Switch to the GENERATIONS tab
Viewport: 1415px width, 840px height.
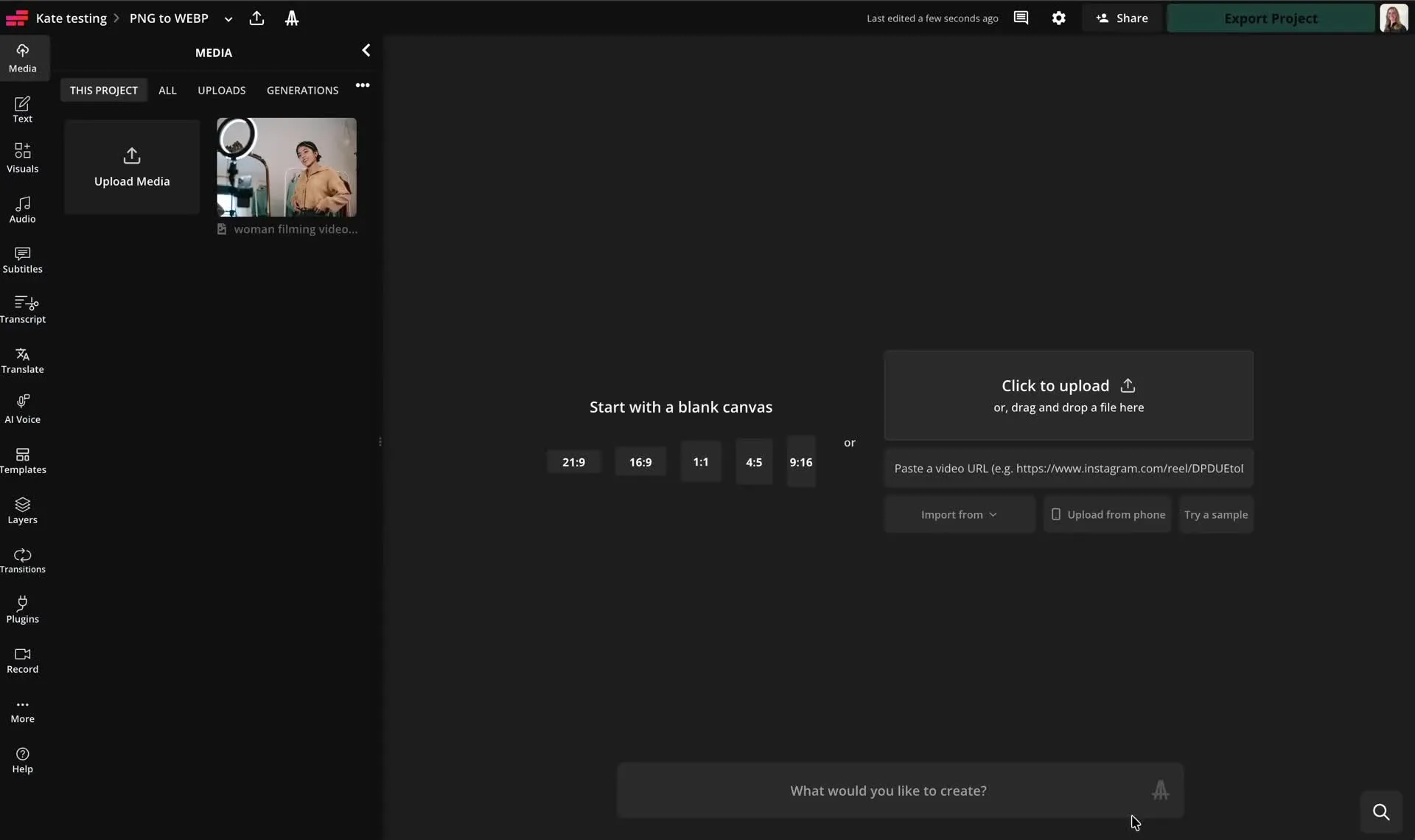point(302,90)
